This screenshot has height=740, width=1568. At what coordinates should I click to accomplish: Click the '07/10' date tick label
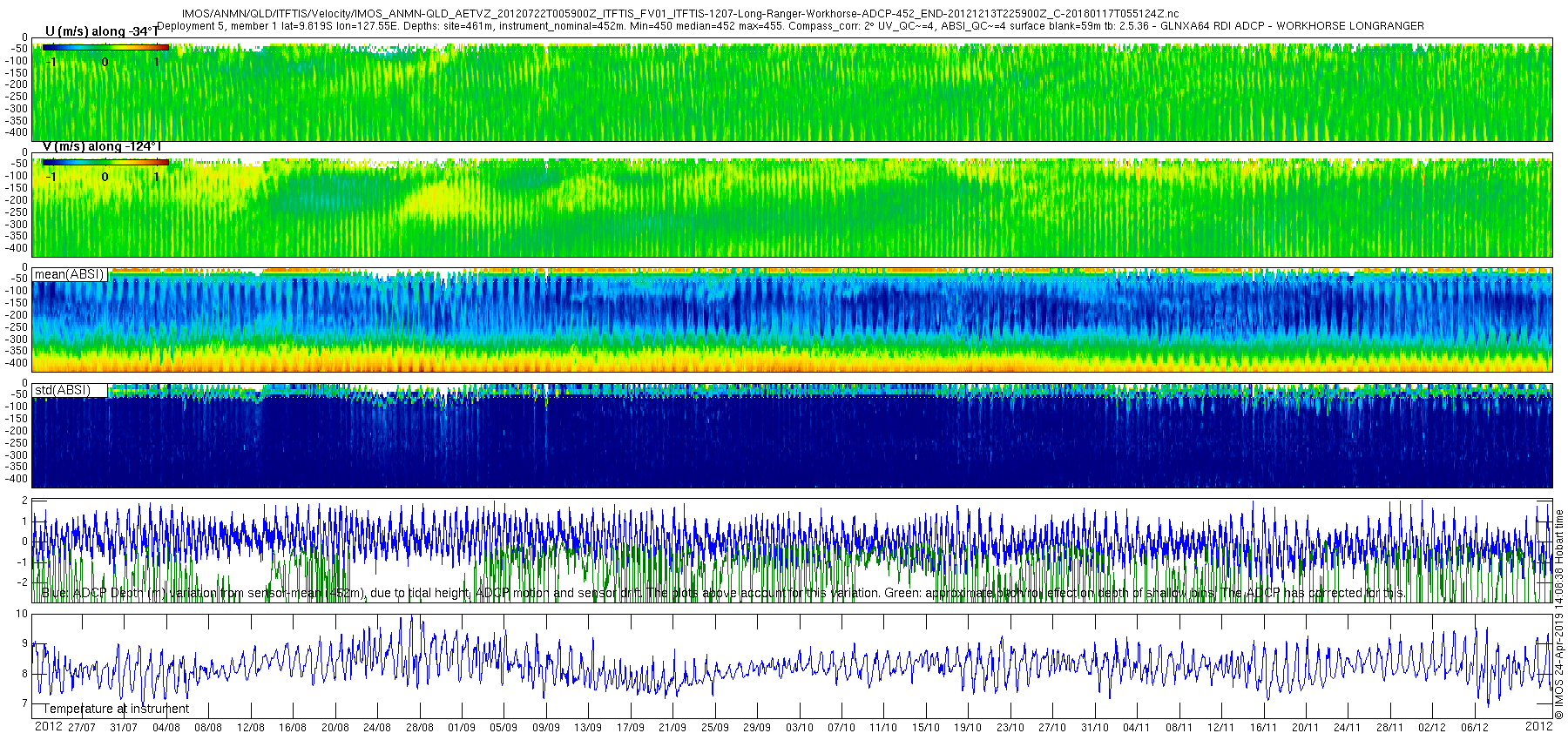coord(841,728)
